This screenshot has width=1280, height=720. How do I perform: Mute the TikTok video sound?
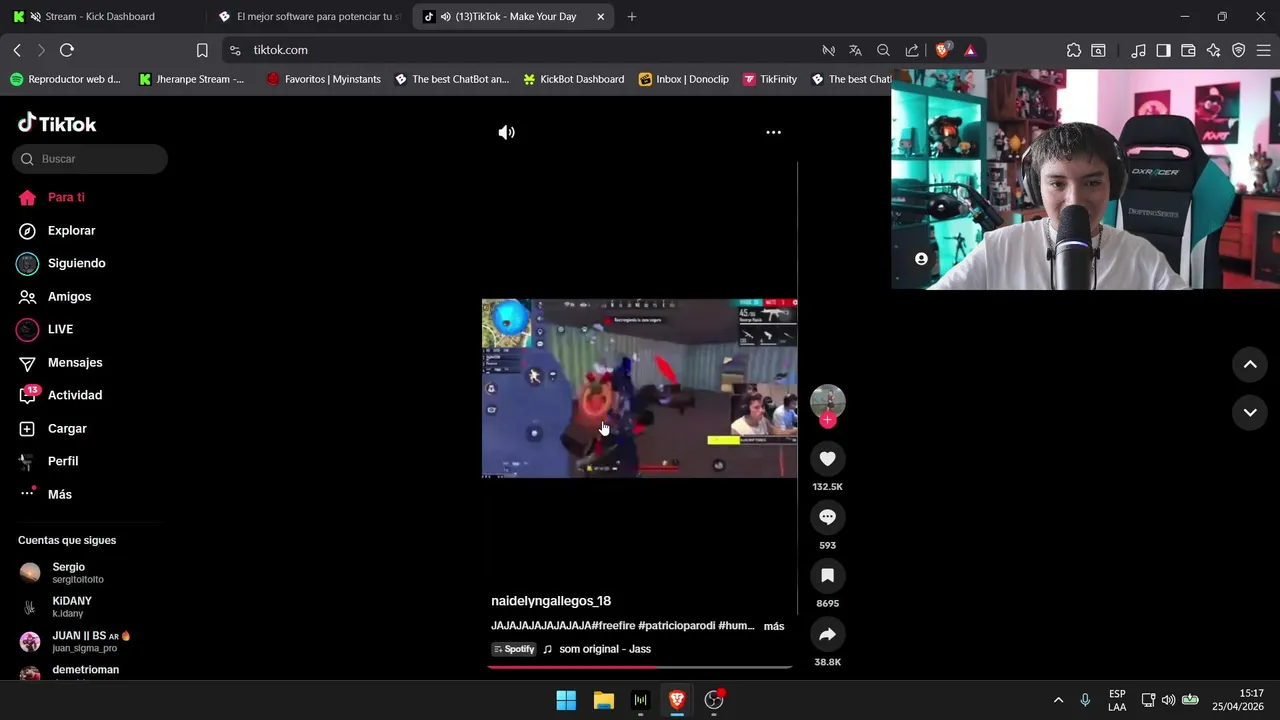pos(507,132)
